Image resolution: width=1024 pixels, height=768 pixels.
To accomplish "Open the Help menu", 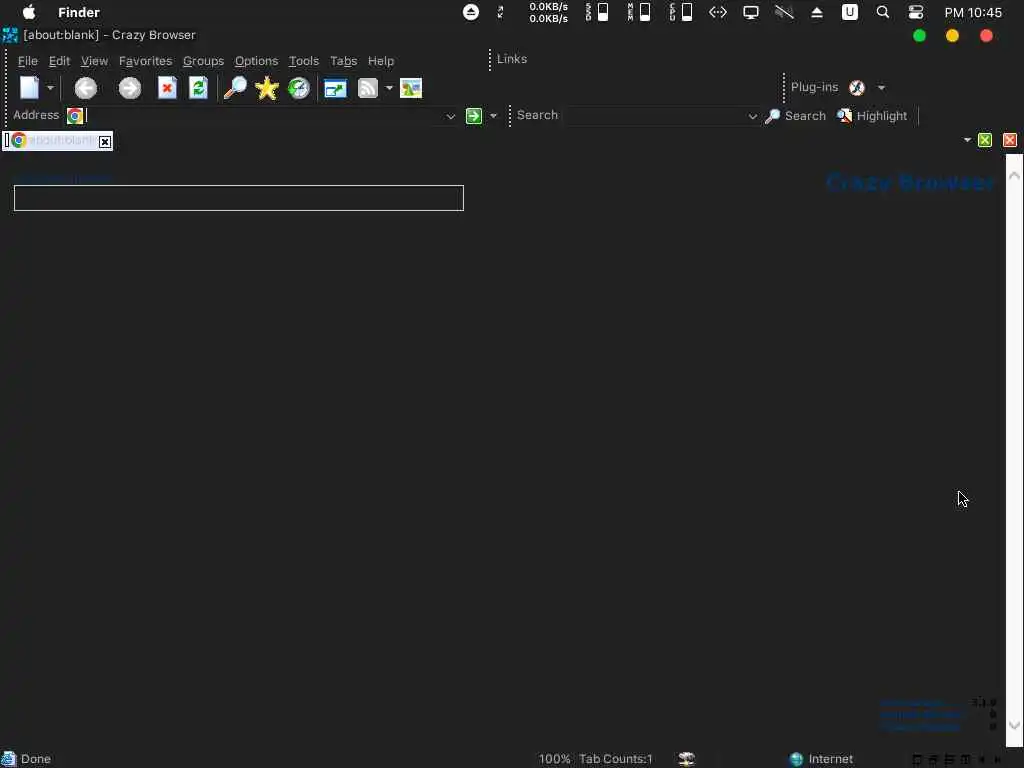I will coord(381,61).
